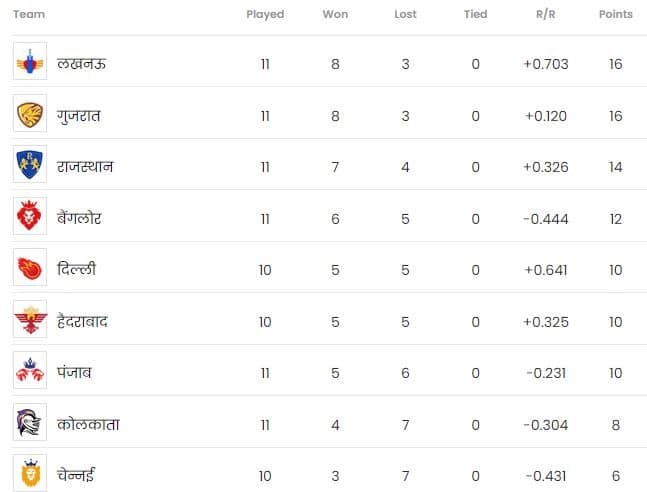This screenshot has height=492, width=647.
Task: Click the Won column header
Action: pos(335,15)
